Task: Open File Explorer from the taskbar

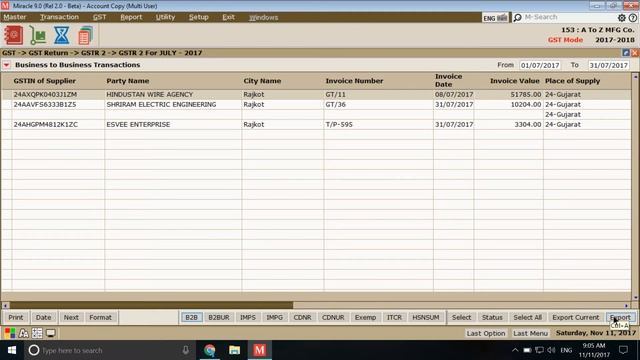Action: pos(234,350)
